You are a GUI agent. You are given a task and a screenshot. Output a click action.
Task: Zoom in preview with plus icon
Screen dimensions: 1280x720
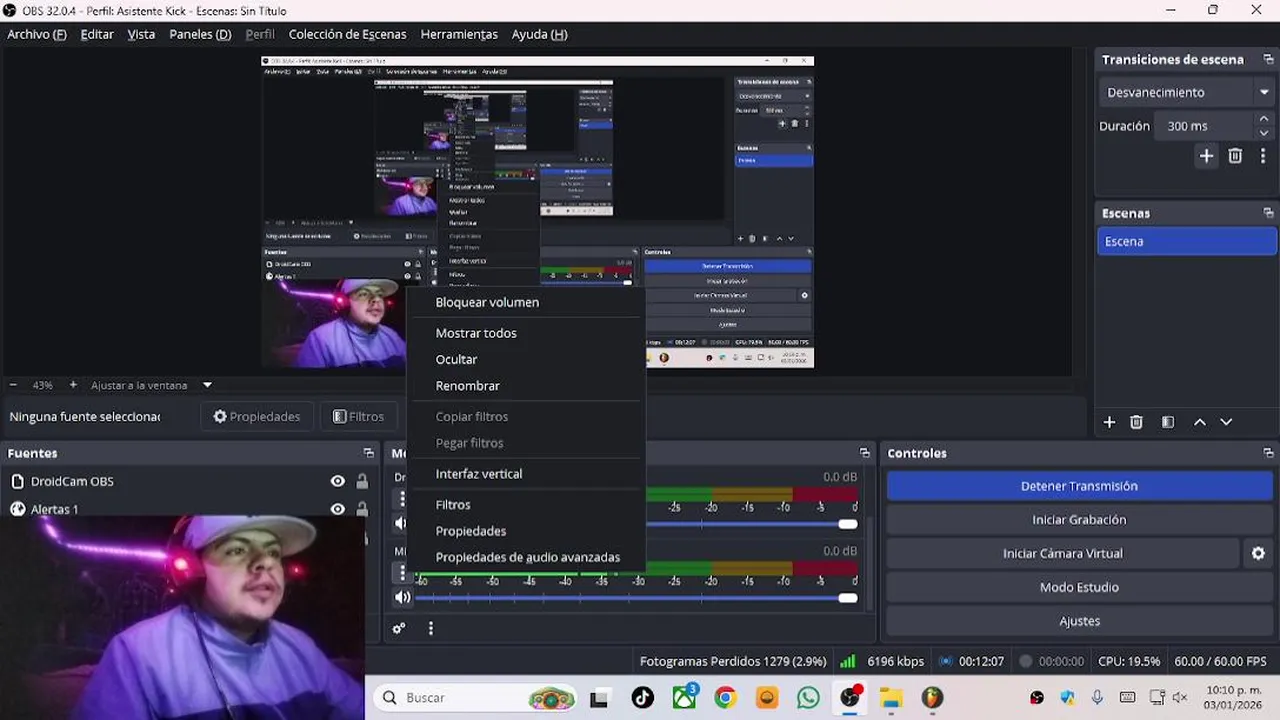tap(73, 385)
